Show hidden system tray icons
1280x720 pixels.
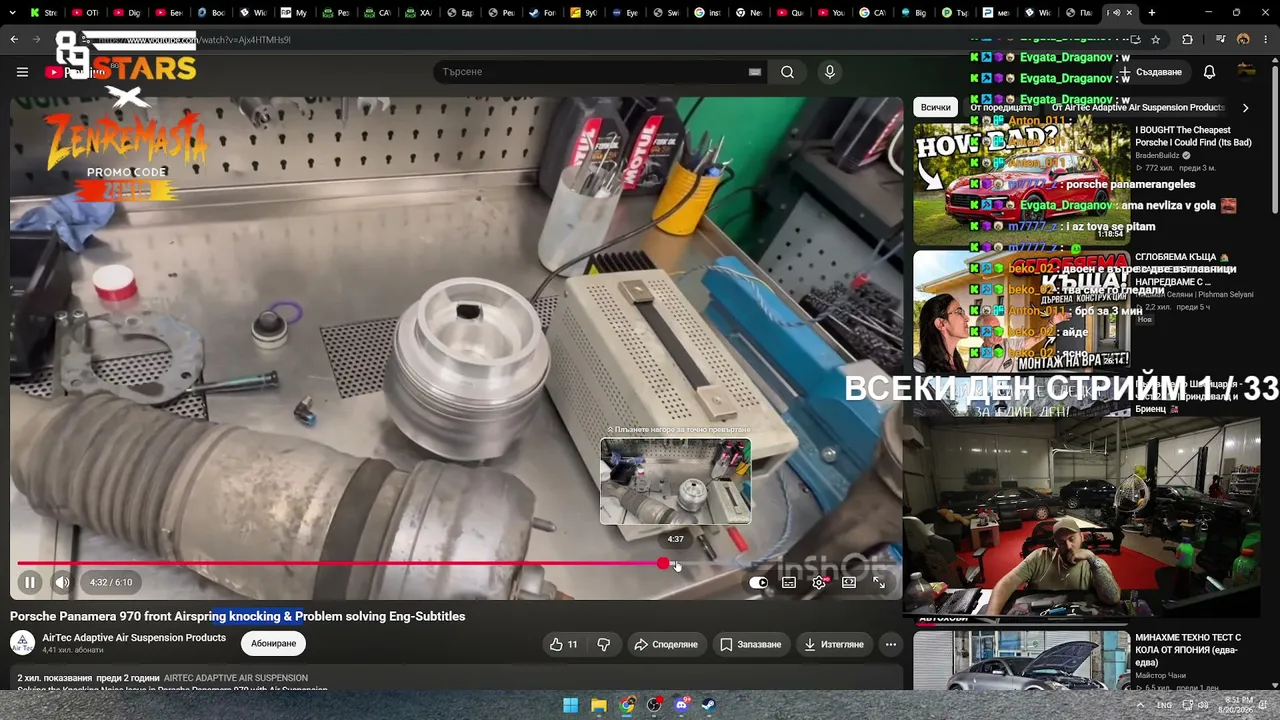click(x=1140, y=705)
